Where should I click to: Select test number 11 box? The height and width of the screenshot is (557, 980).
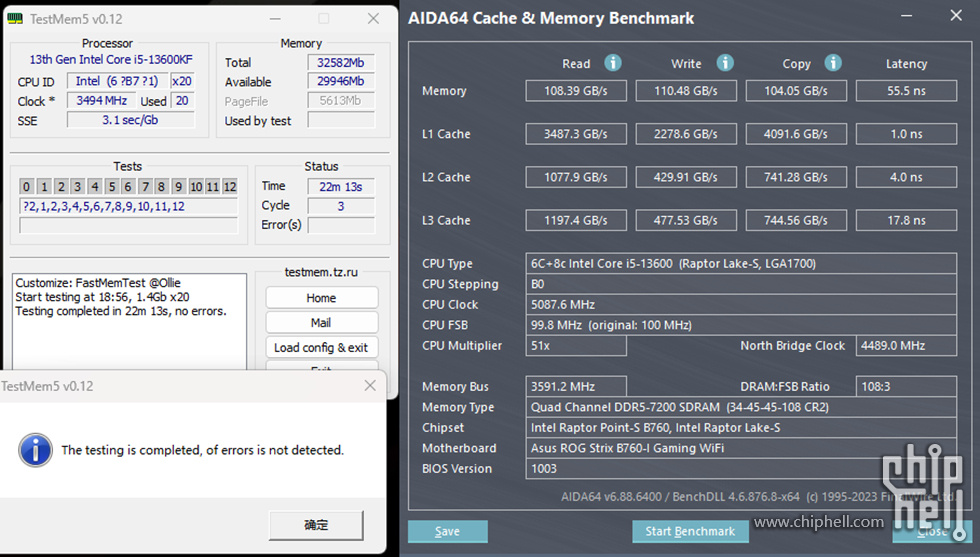coord(212,186)
